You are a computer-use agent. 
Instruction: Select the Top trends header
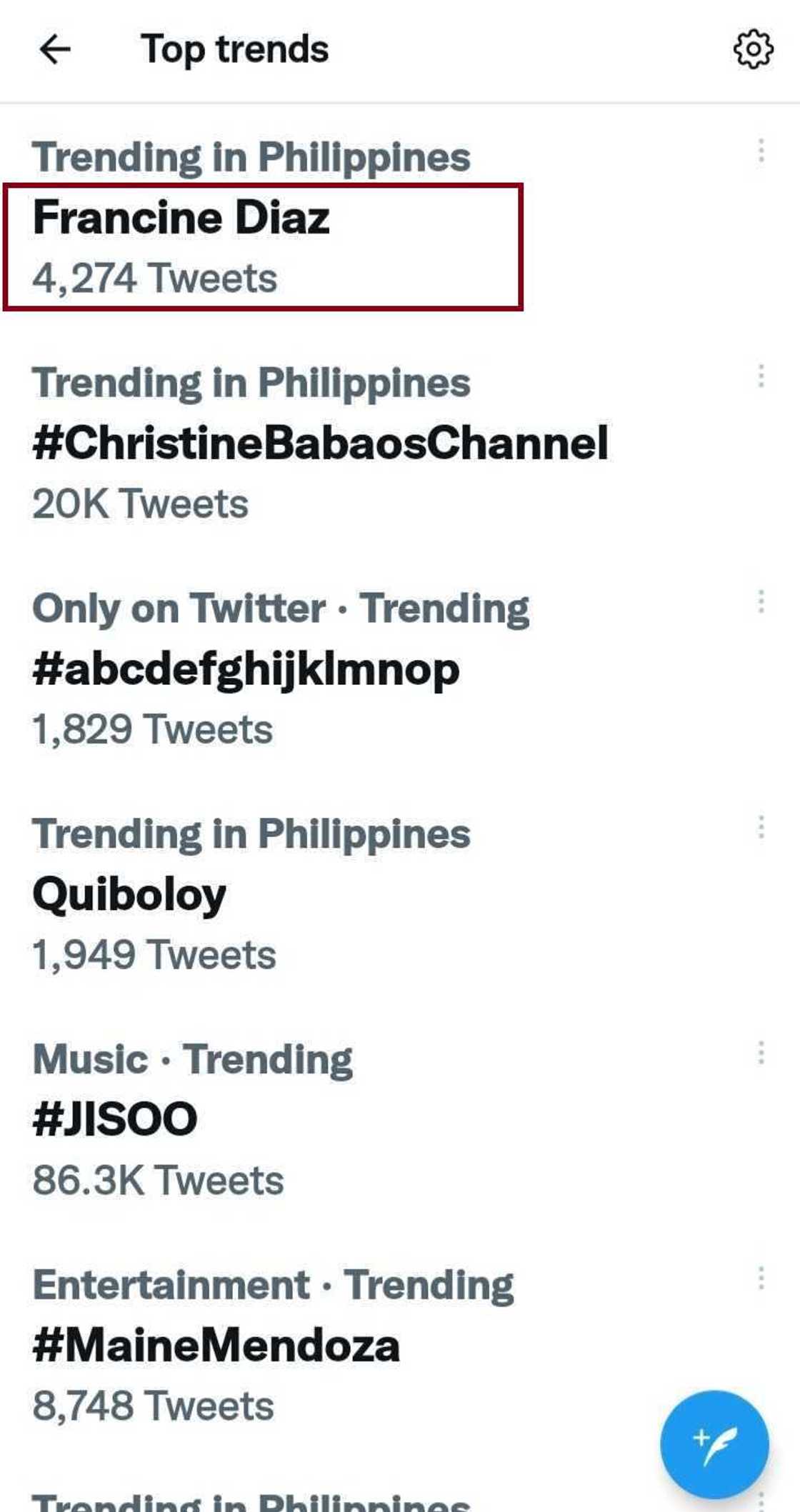[x=234, y=49]
